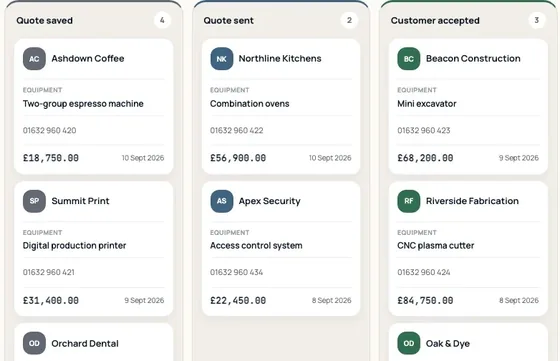Image resolution: width=560 pixels, height=361 pixels.
Task: Open the Northline Kitchens customer name
Action: [x=280, y=59]
